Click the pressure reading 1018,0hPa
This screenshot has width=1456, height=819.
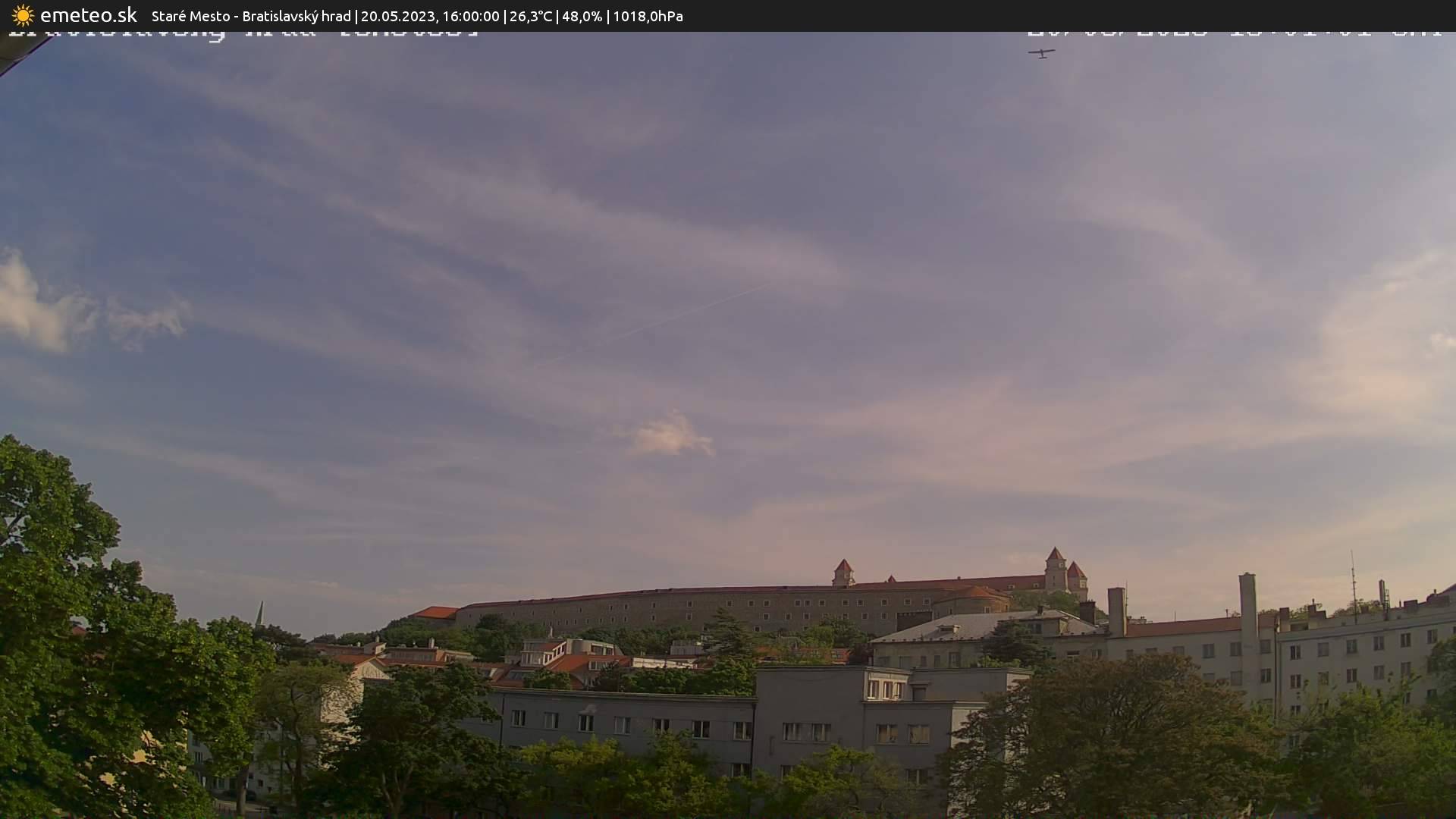click(x=649, y=16)
